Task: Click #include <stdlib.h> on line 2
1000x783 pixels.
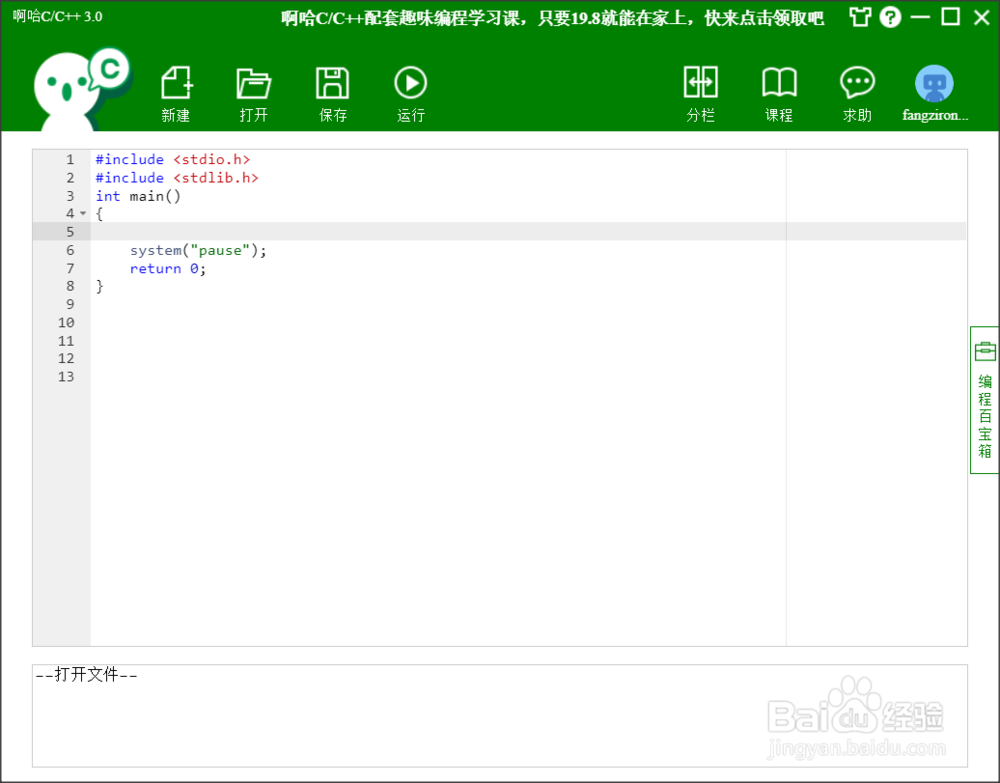Action: [x=177, y=177]
